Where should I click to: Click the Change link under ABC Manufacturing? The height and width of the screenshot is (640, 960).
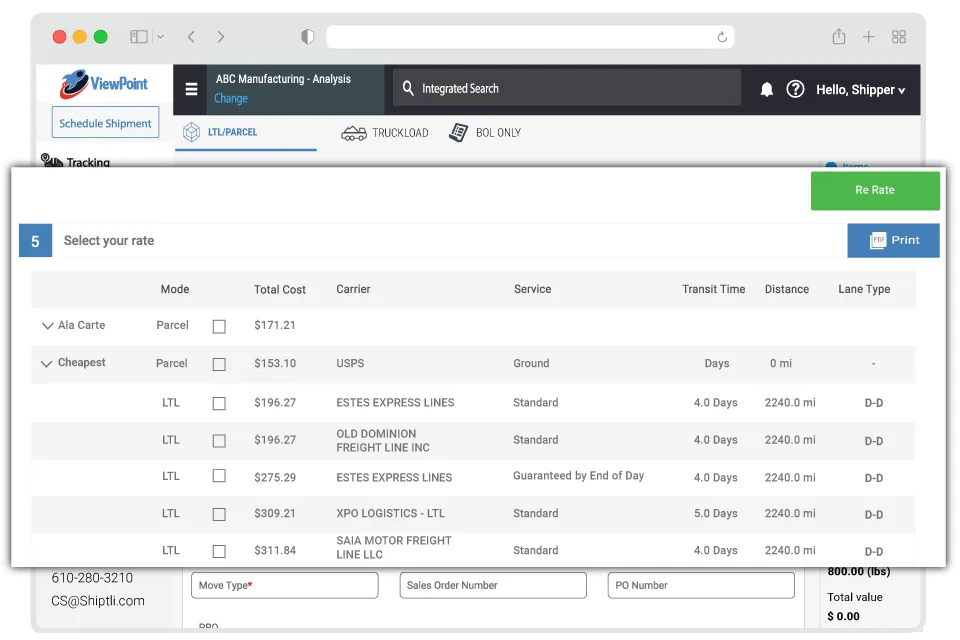[x=230, y=99]
